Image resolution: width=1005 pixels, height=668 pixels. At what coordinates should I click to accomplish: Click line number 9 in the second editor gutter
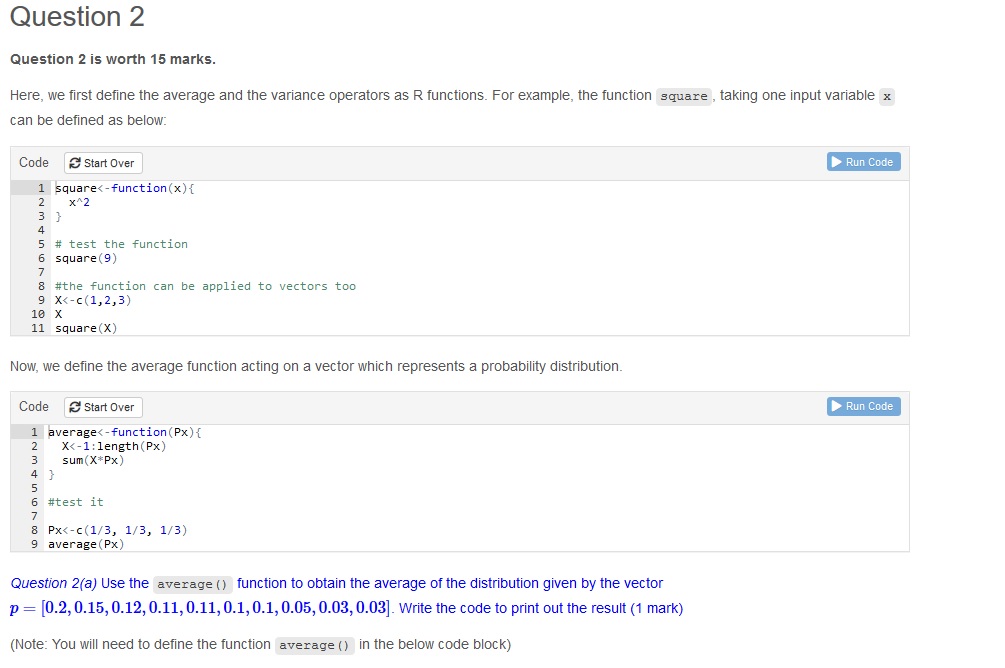[x=35, y=544]
